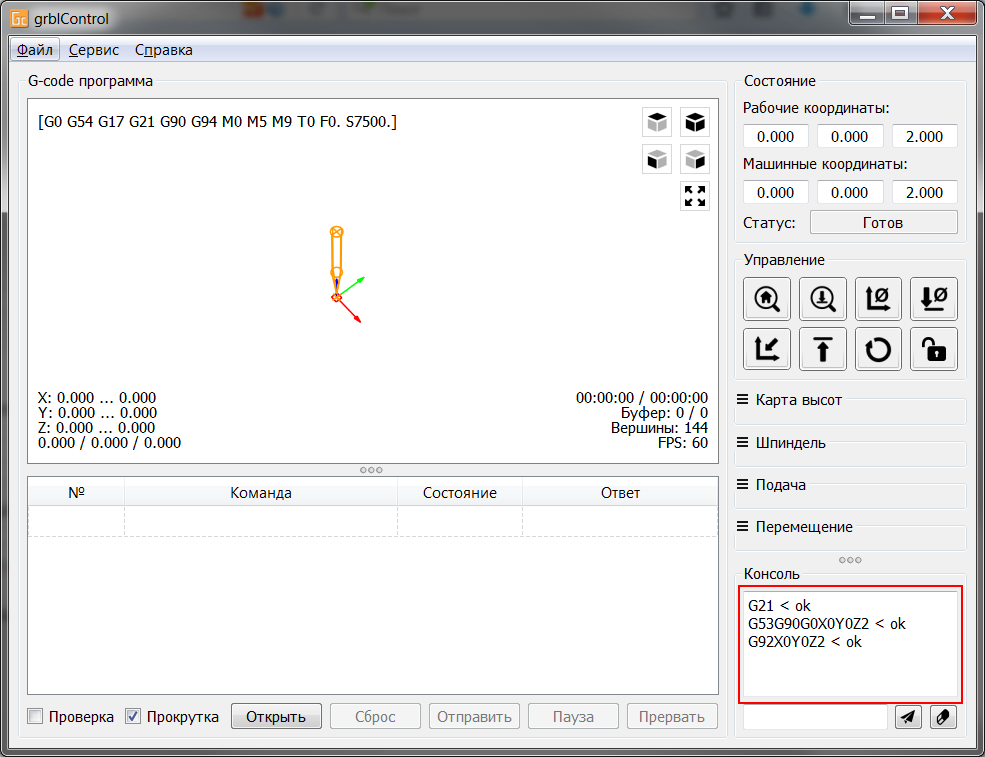Click the Zero XY button

pyautogui.click(x=878, y=299)
